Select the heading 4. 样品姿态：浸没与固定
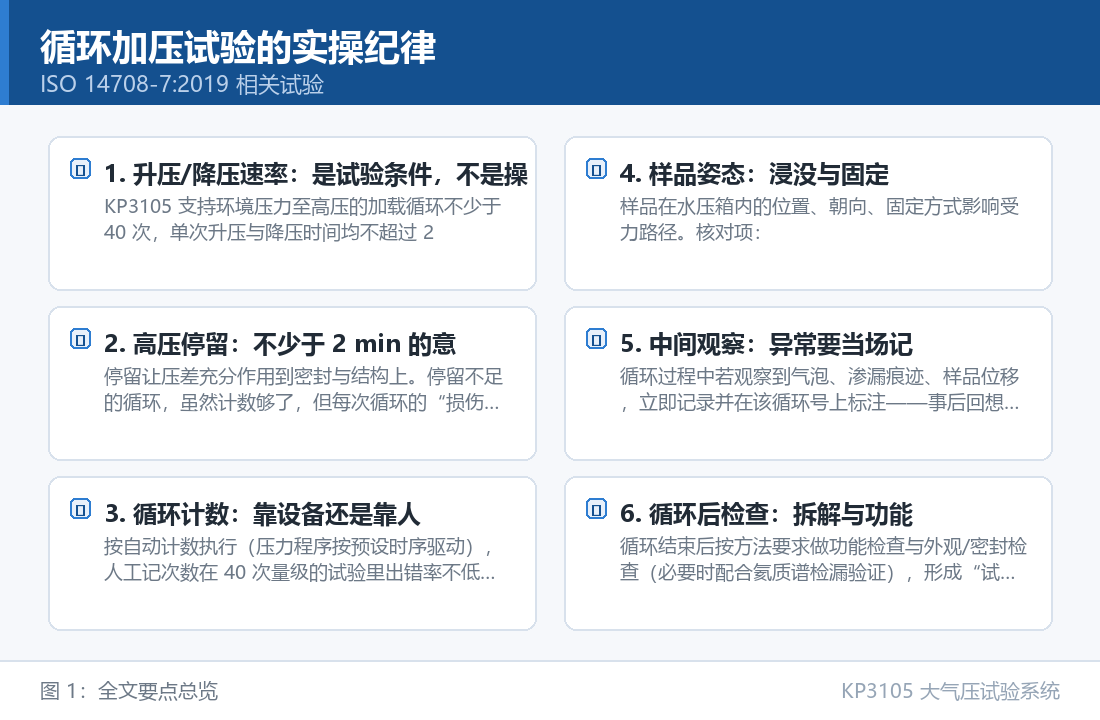The height and width of the screenshot is (720, 1100). (x=754, y=174)
